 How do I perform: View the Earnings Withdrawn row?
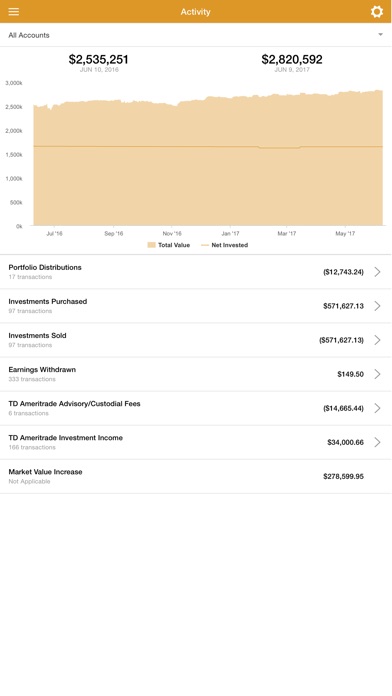pos(196,374)
